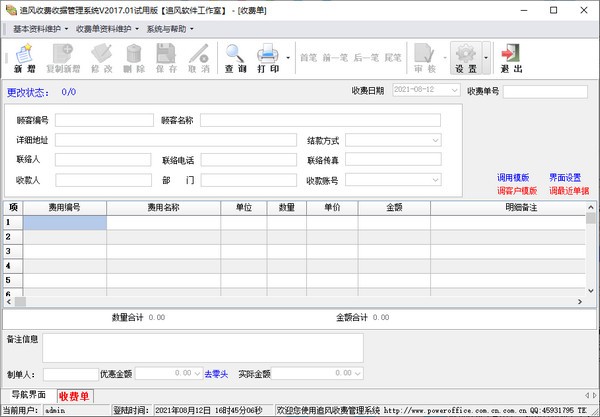Screen dimensions: 600x417
Task: Click the grid vertical scrollbar down arrow
Action: point(590,291)
